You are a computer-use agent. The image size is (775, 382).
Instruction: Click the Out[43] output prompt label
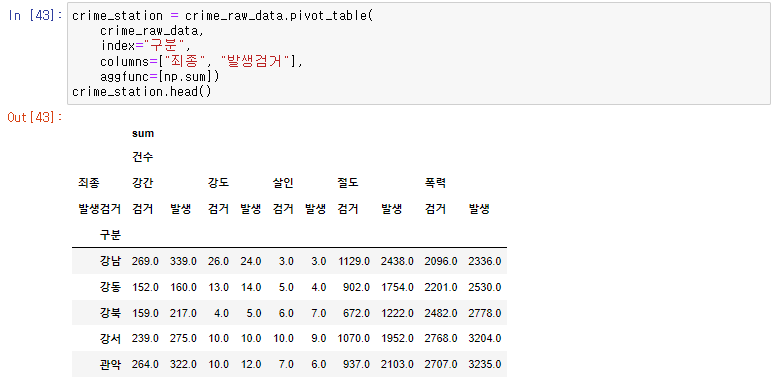point(35,118)
